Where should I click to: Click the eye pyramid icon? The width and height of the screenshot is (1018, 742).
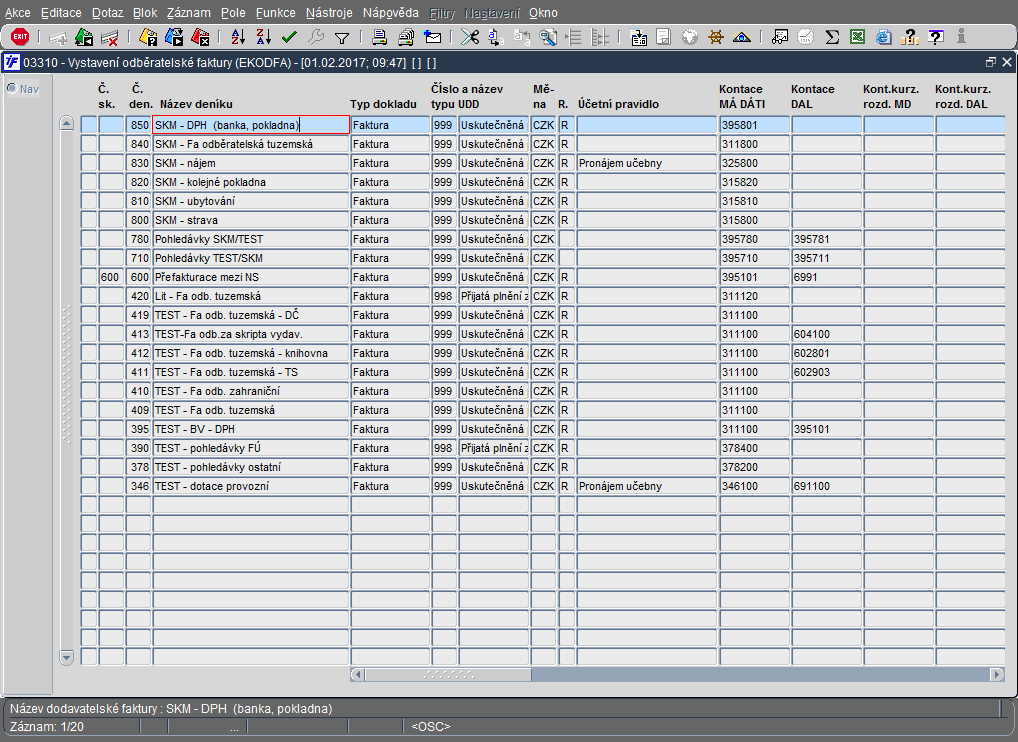click(741, 38)
